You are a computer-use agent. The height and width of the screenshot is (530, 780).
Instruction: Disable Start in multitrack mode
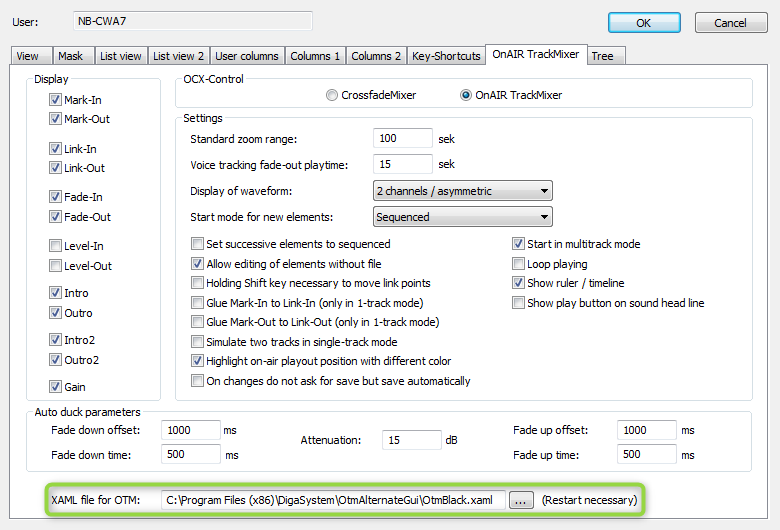click(x=518, y=244)
